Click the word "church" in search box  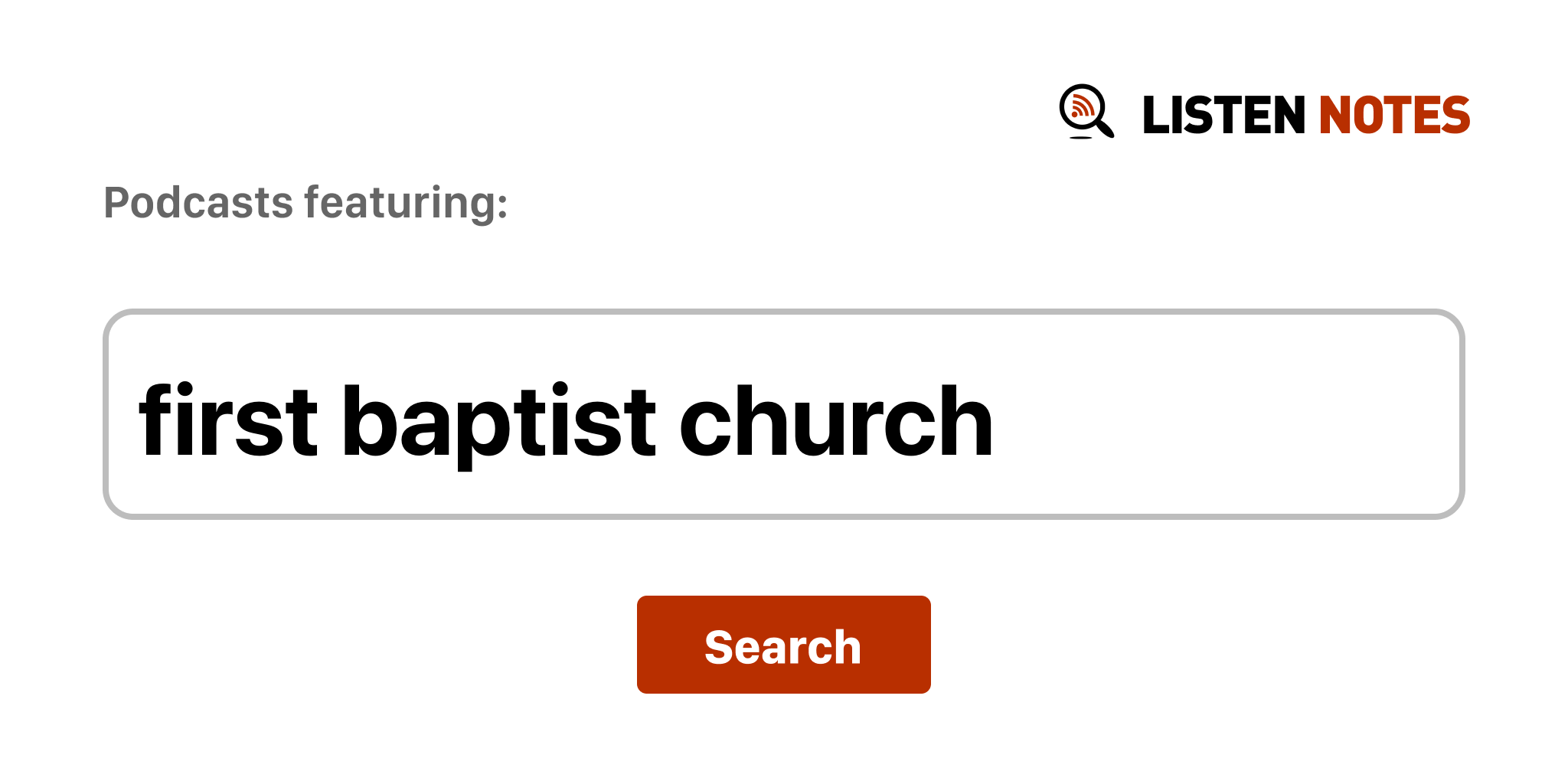(x=836, y=421)
